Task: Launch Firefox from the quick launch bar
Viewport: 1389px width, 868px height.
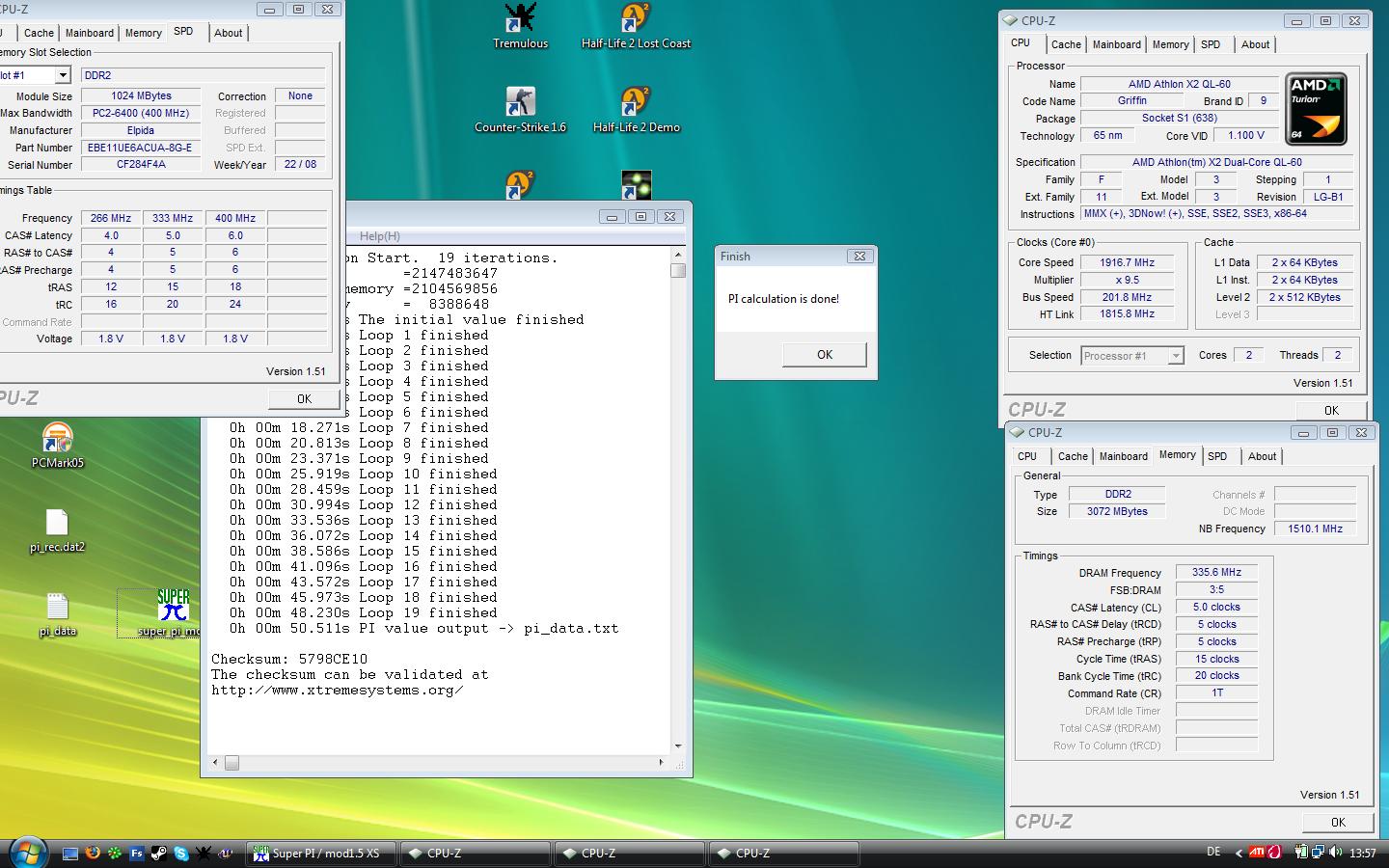Action: (x=92, y=854)
